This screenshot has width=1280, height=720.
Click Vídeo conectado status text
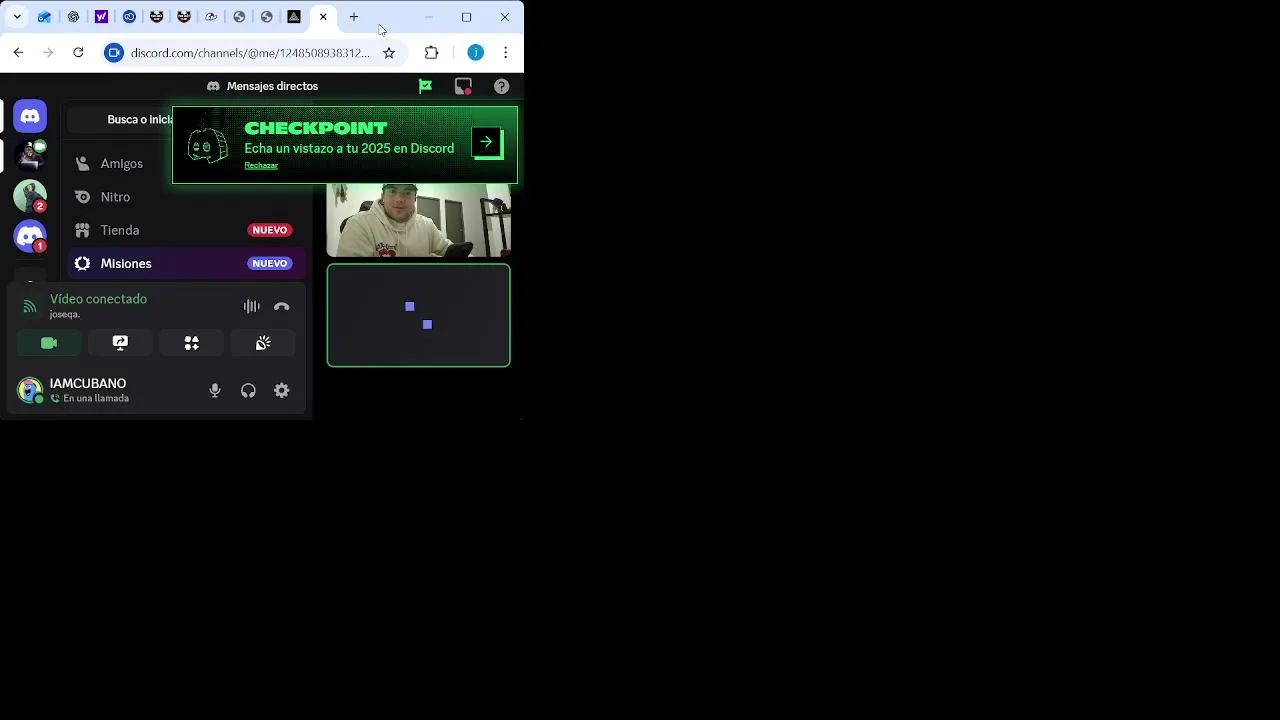(x=98, y=299)
